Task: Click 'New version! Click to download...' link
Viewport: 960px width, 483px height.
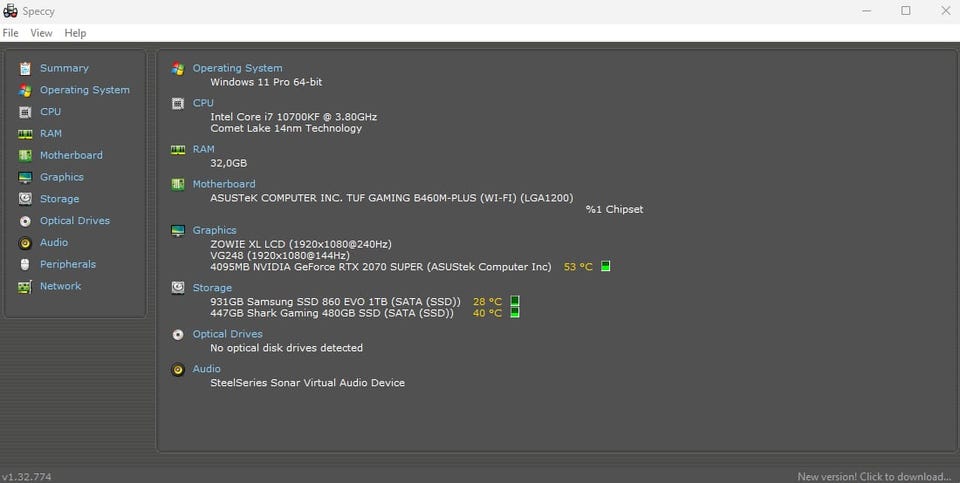Action: coord(874,476)
